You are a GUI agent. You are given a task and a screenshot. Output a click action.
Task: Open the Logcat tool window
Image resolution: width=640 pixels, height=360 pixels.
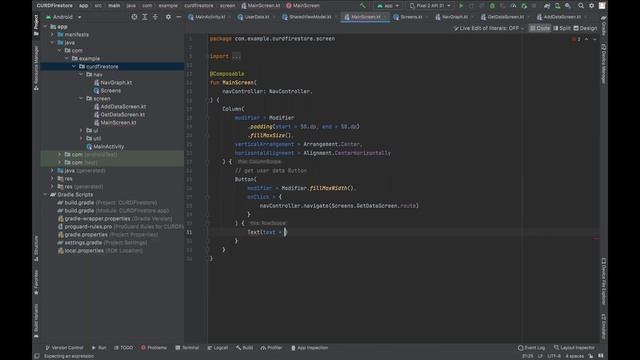point(218,348)
